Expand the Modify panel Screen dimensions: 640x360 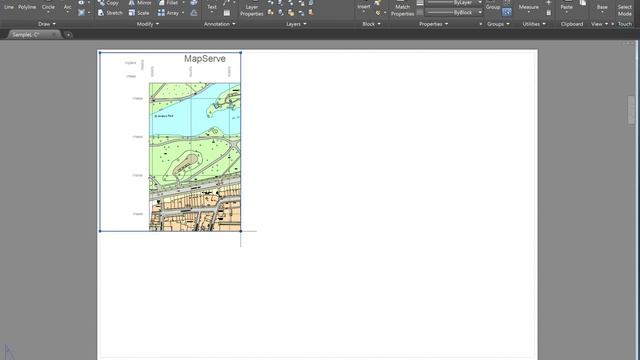(148, 24)
